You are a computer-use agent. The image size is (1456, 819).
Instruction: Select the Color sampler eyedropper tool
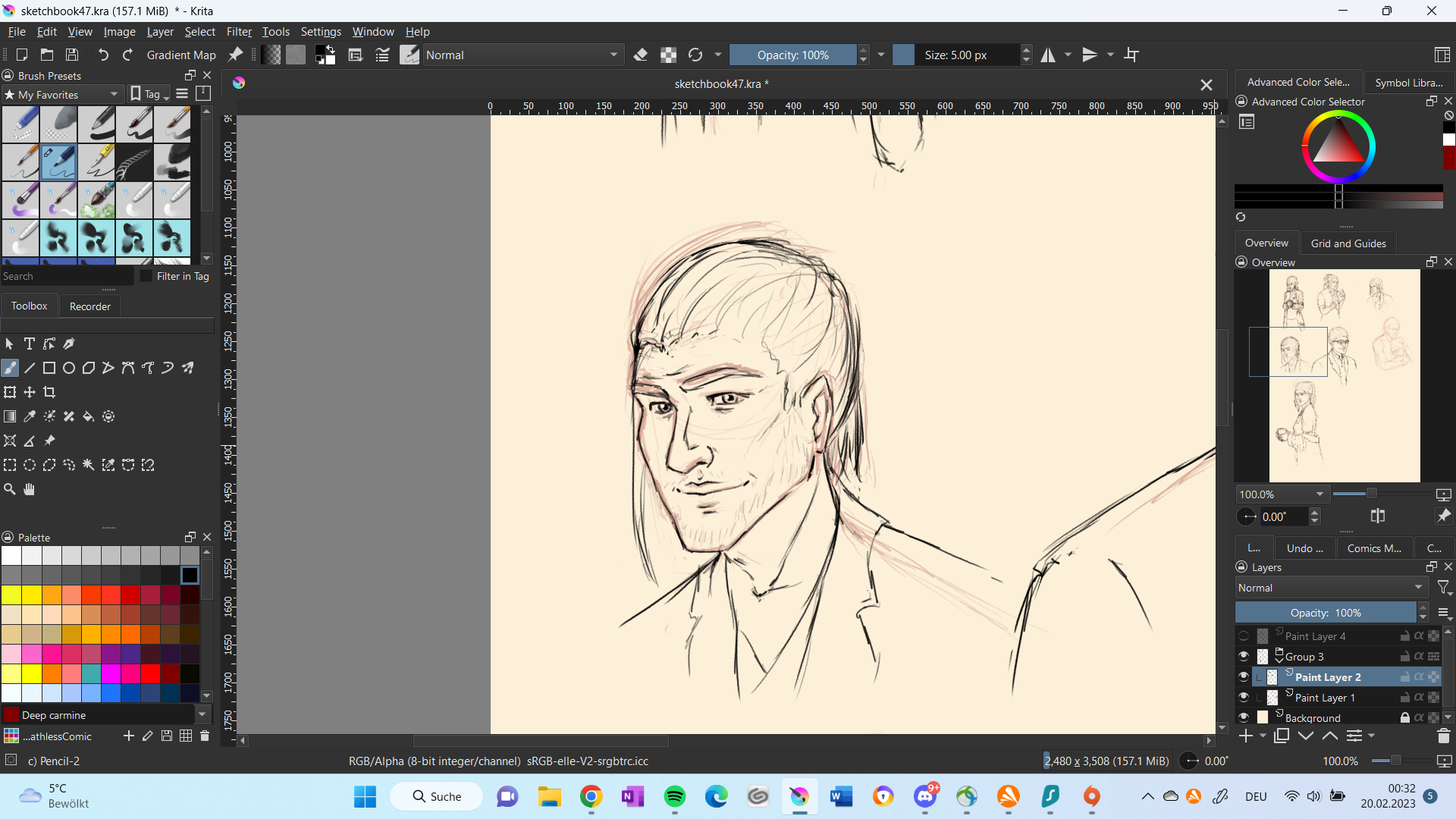point(30,416)
